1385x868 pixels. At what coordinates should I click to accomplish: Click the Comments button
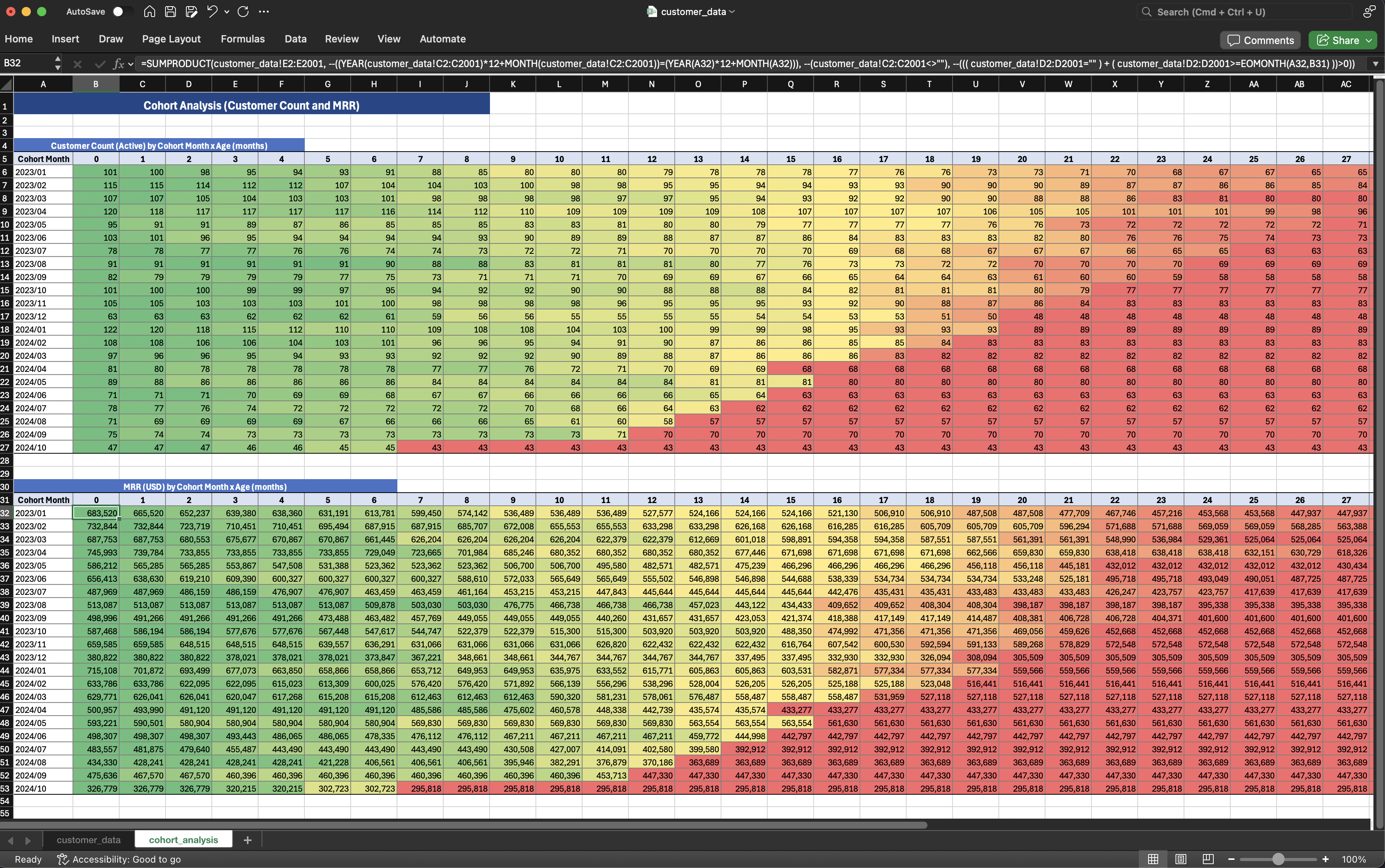(1260, 40)
